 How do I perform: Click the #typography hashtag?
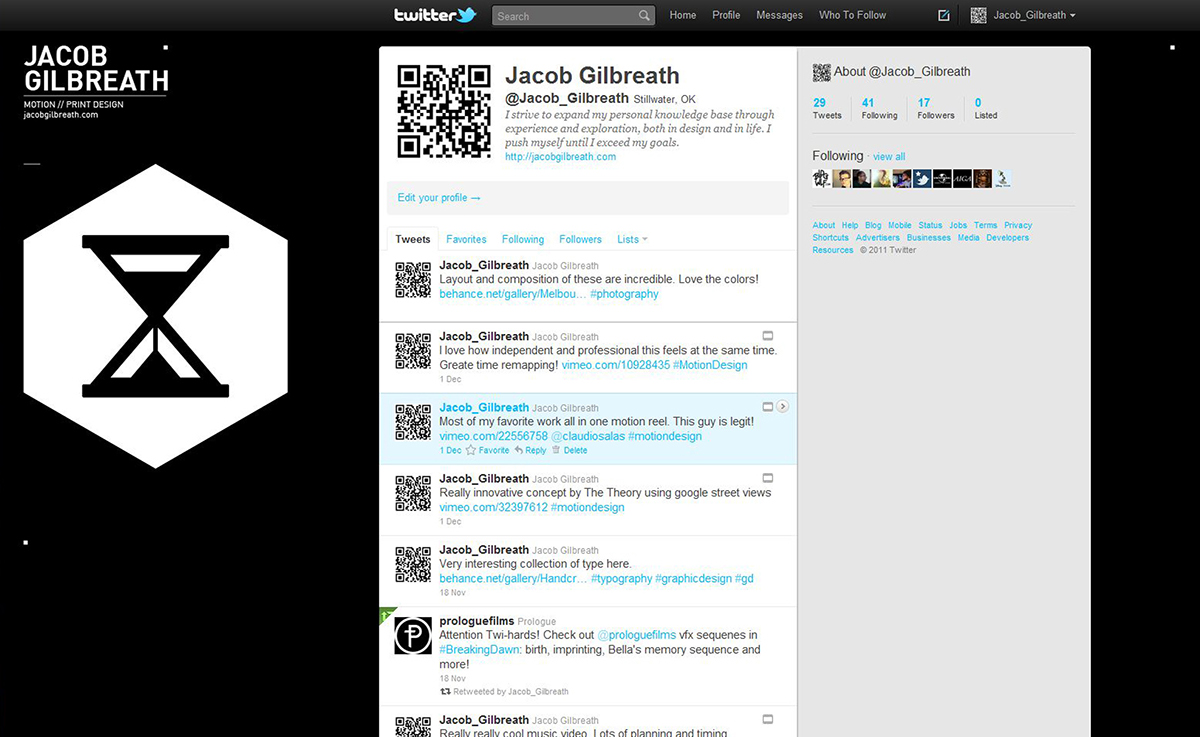tap(621, 578)
